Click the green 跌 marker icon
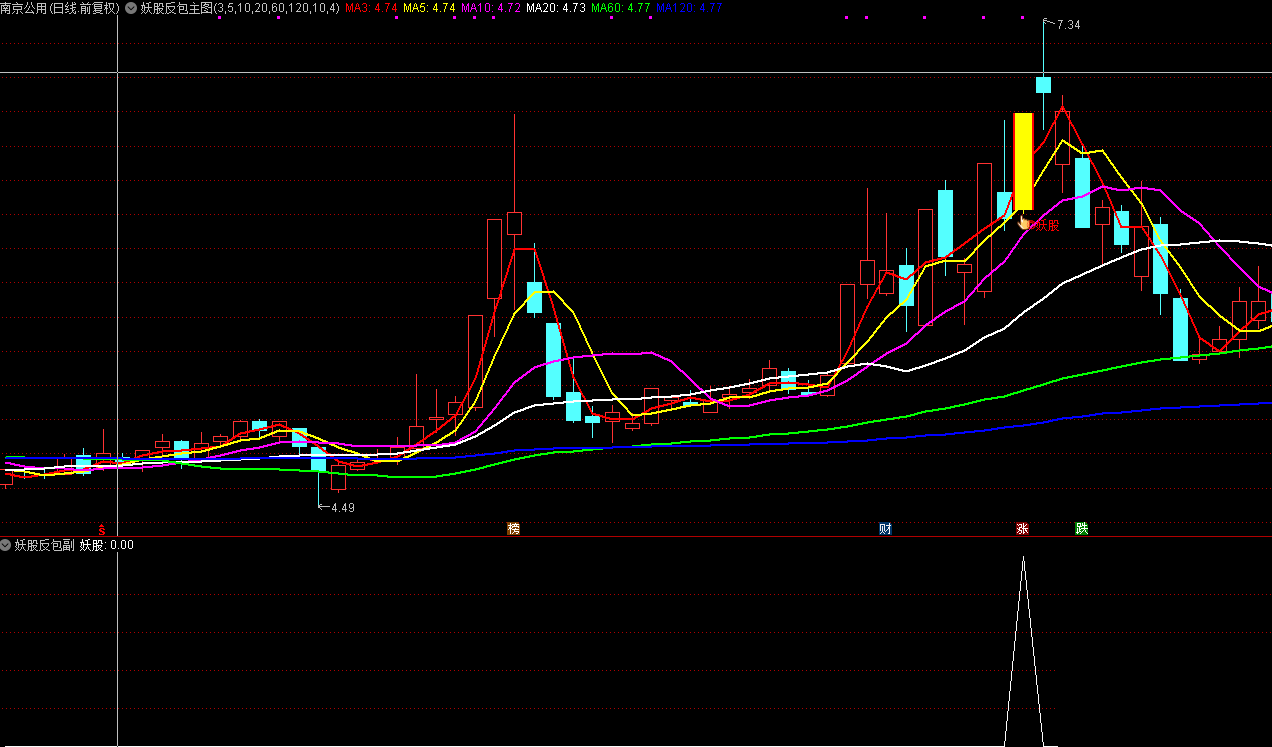The image size is (1272, 747). click(x=1081, y=528)
